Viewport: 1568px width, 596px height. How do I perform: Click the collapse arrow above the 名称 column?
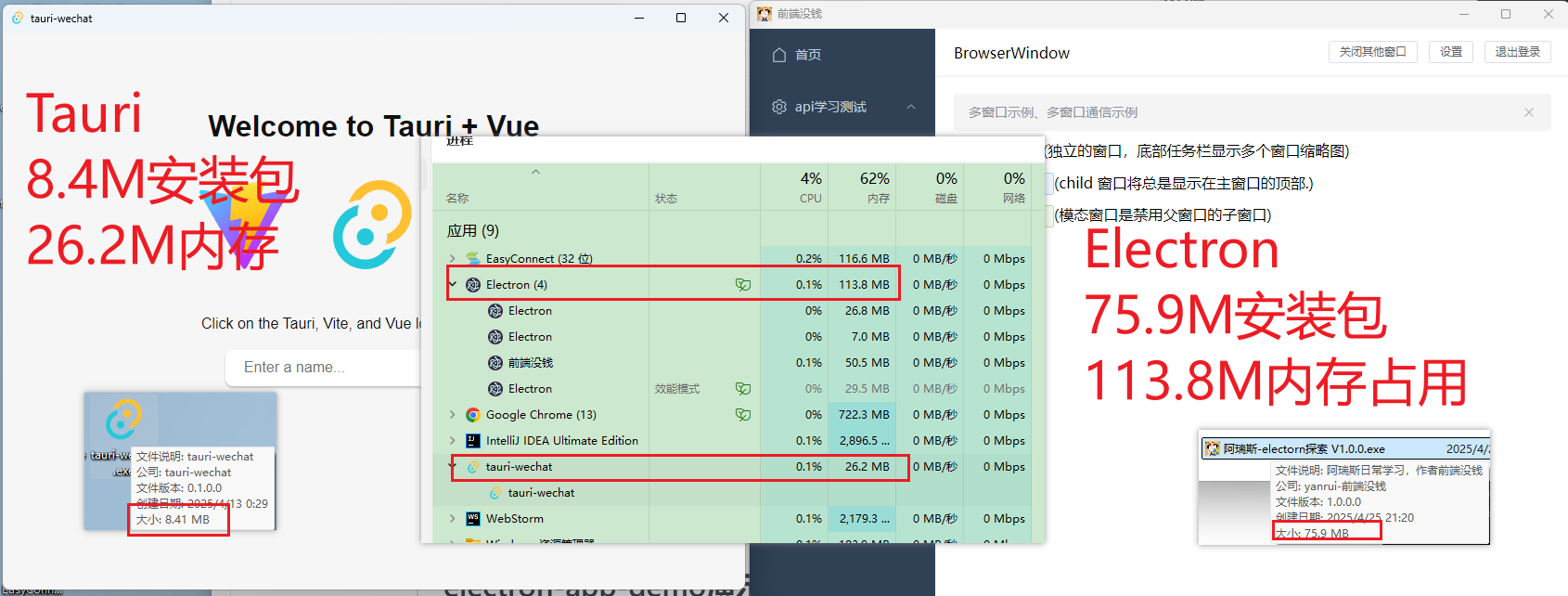click(x=535, y=172)
